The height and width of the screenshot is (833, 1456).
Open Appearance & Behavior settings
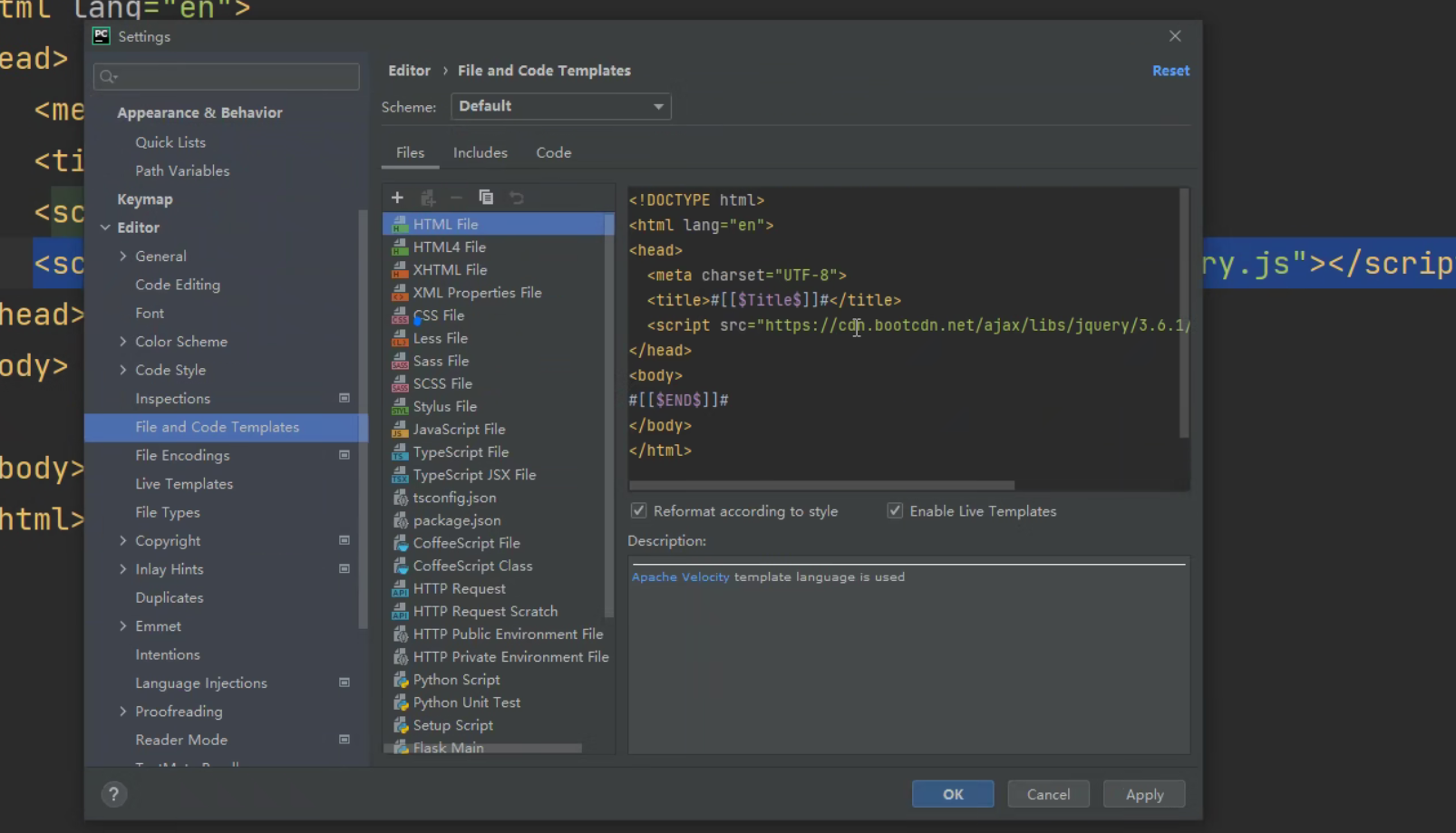point(199,112)
